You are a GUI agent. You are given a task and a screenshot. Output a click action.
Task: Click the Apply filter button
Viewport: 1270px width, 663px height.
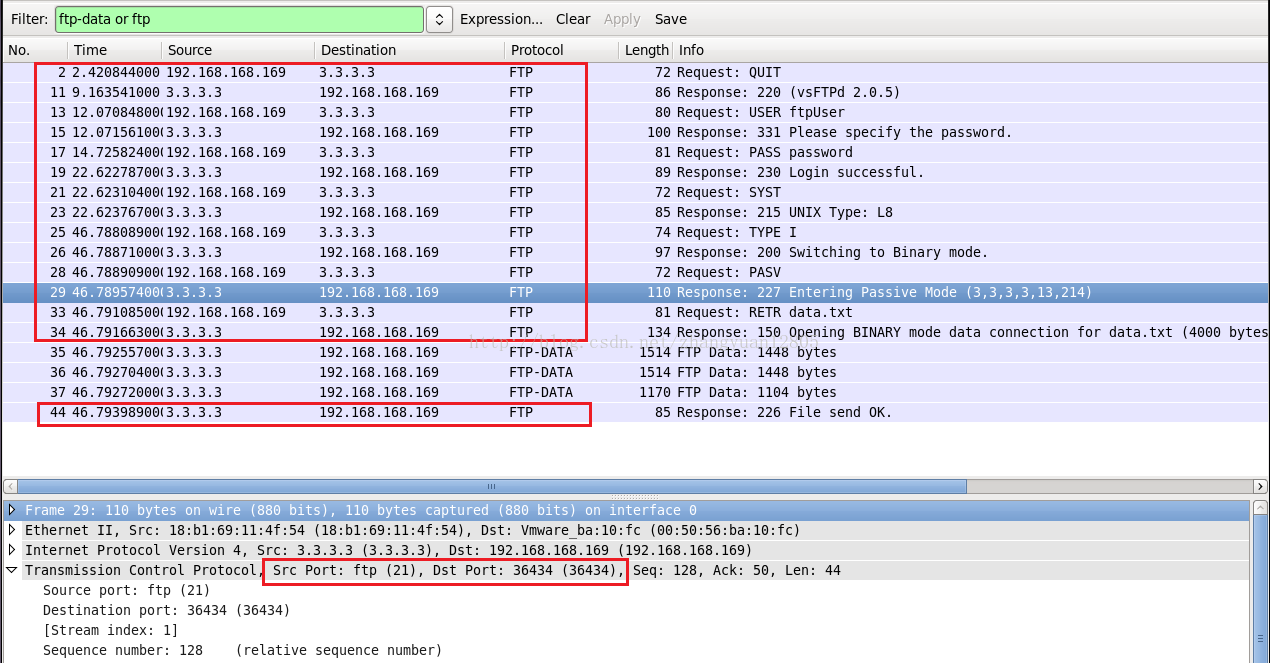[622, 19]
